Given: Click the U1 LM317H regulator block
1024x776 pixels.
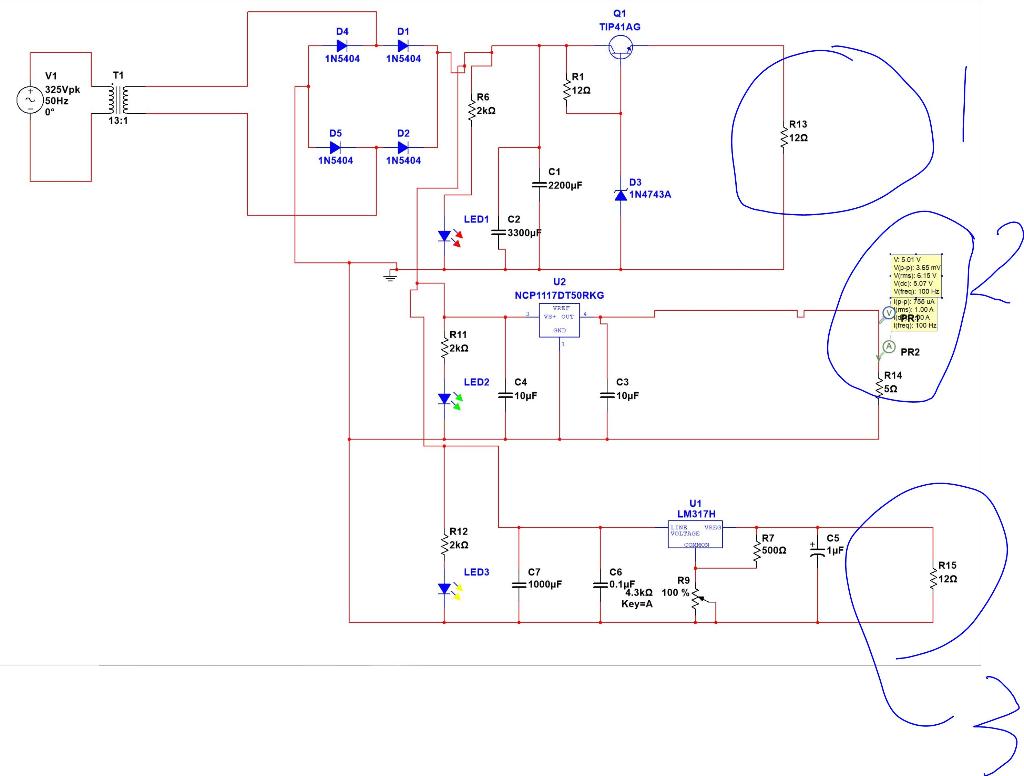Looking at the screenshot, I should [x=695, y=534].
